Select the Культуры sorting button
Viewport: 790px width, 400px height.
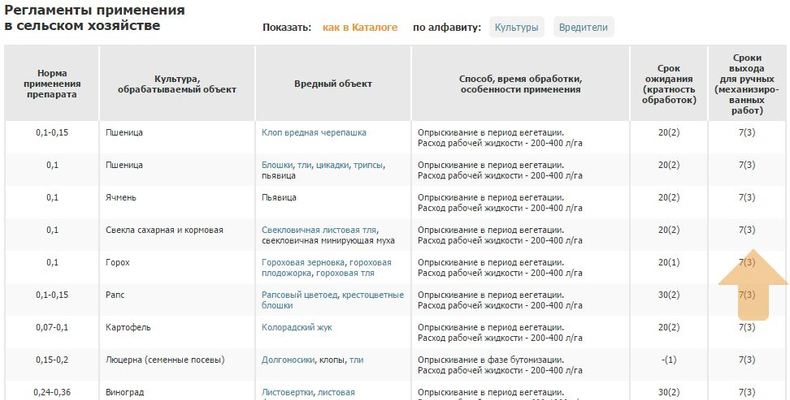click(x=516, y=27)
